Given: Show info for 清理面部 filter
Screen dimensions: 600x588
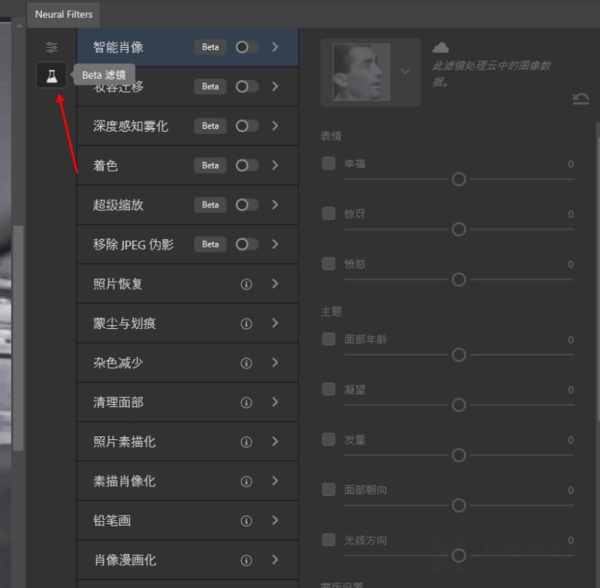Looking at the screenshot, I should (246, 402).
